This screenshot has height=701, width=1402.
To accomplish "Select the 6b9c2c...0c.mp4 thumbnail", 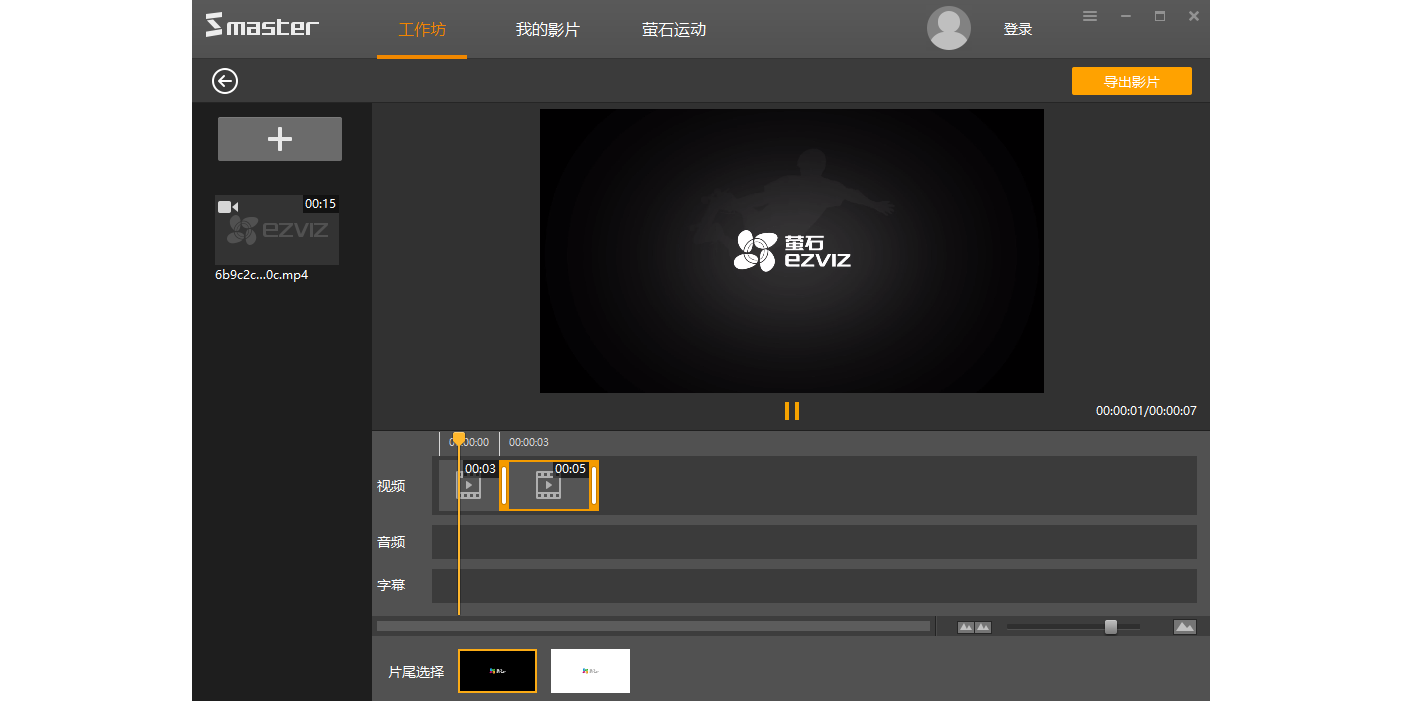I will click(279, 229).
